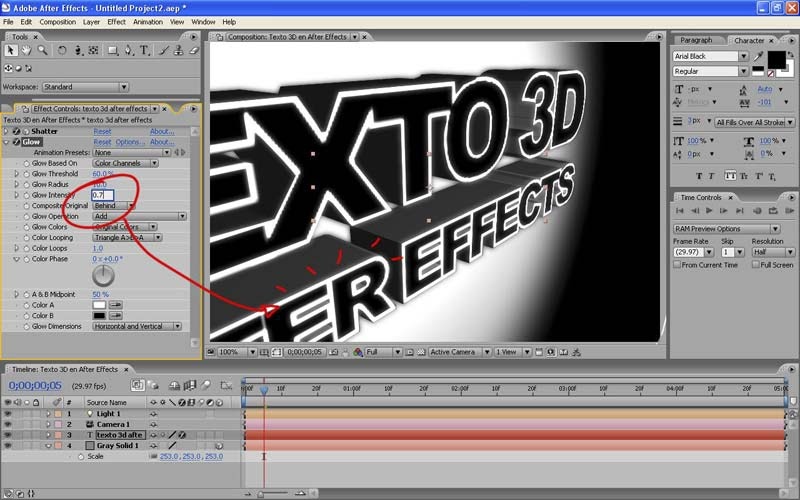Click the eyedropper in Character panel

(x=759, y=56)
